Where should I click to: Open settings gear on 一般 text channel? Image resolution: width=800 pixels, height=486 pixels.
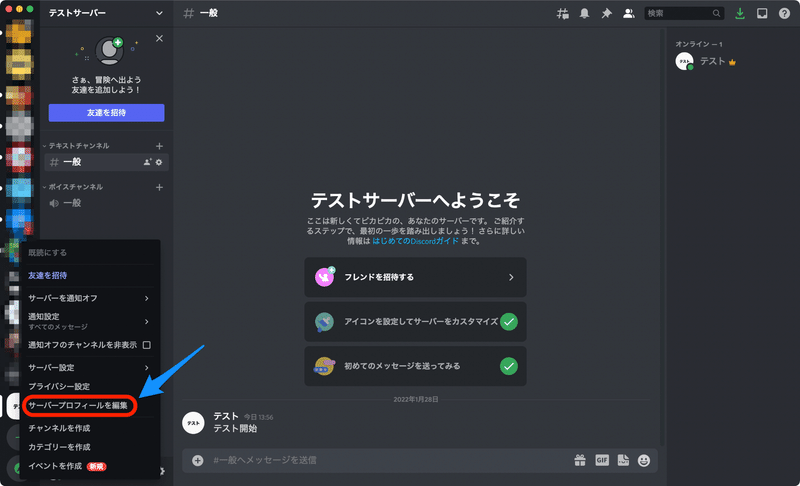[x=159, y=162]
